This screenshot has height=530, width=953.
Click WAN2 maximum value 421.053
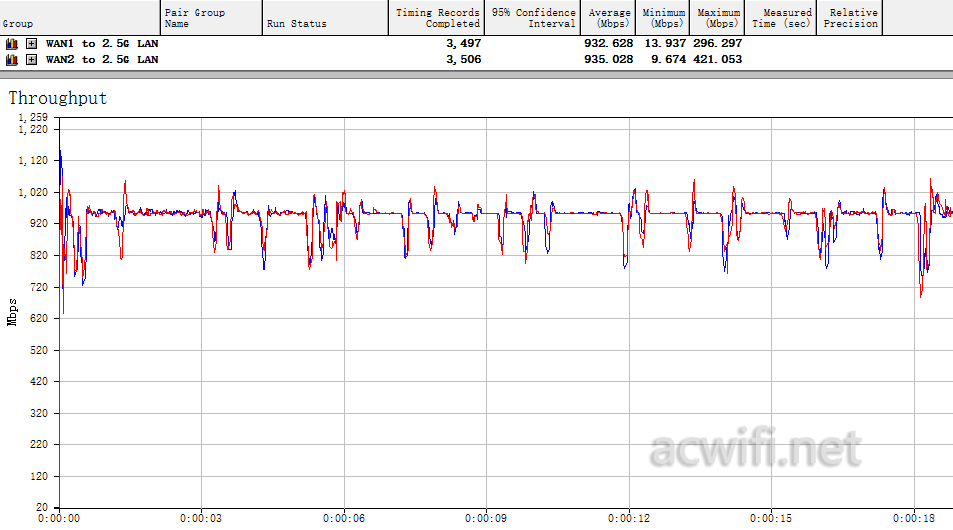point(717,60)
